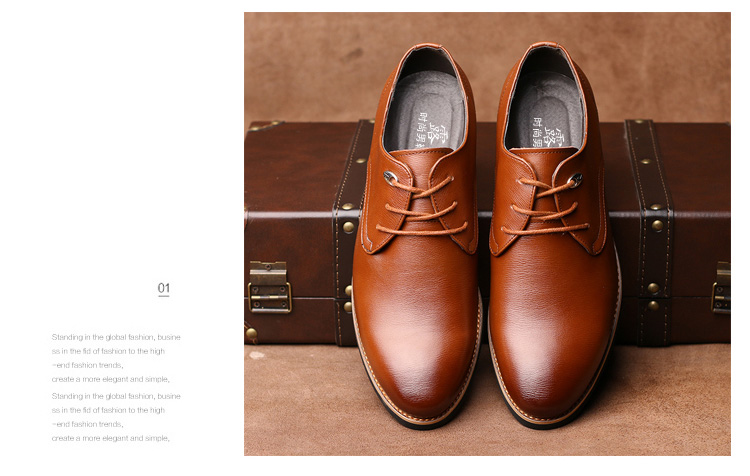
Task: Click the metal eyelet on the left shoe
Action: [389, 177]
